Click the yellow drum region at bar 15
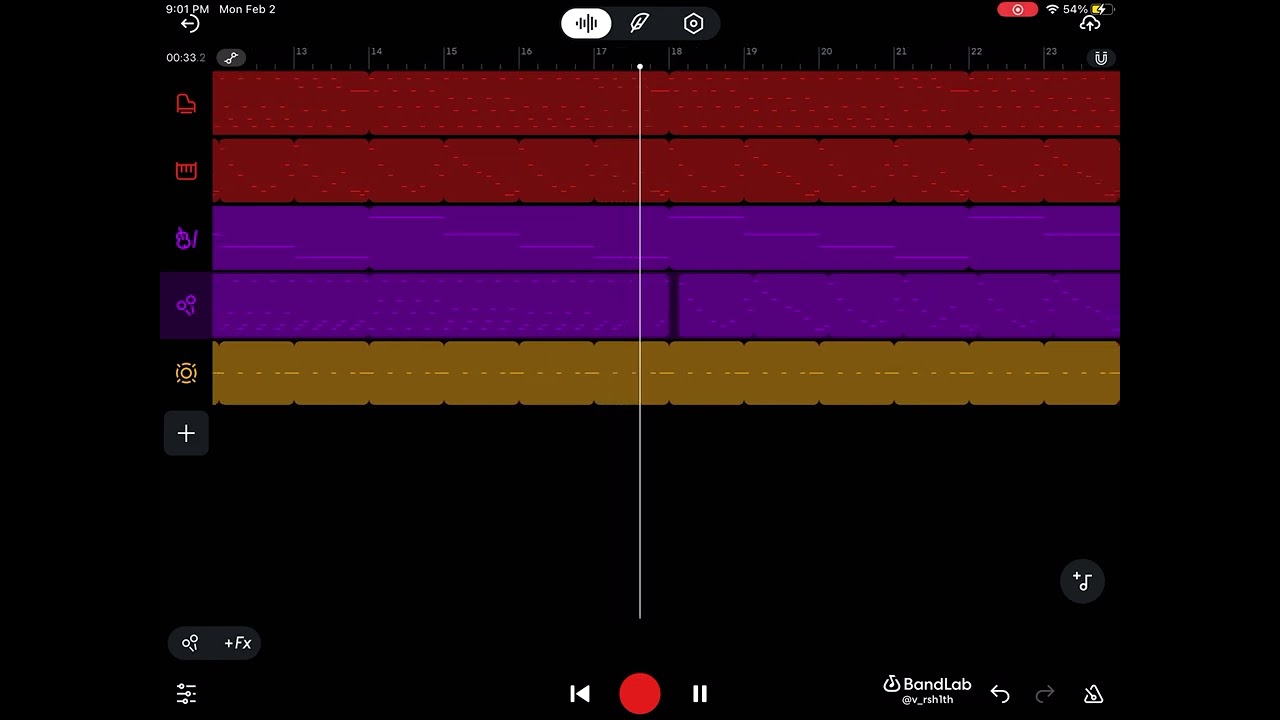 [x=481, y=373]
